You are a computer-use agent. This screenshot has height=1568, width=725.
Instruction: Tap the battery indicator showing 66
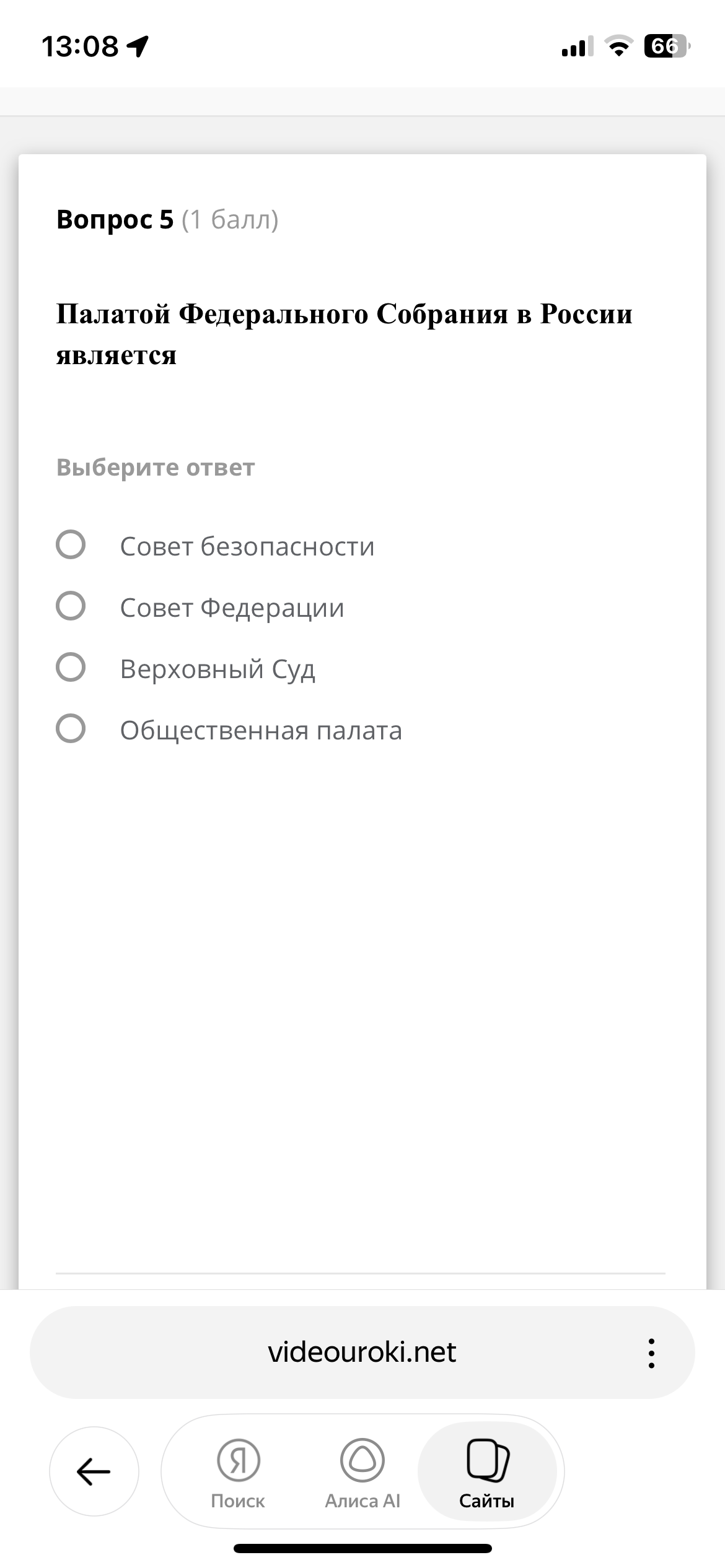click(664, 45)
